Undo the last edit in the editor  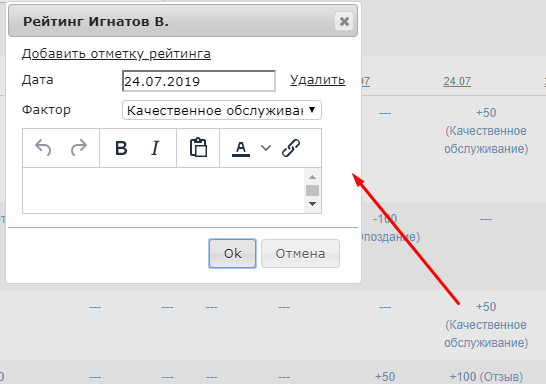tap(43, 148)
